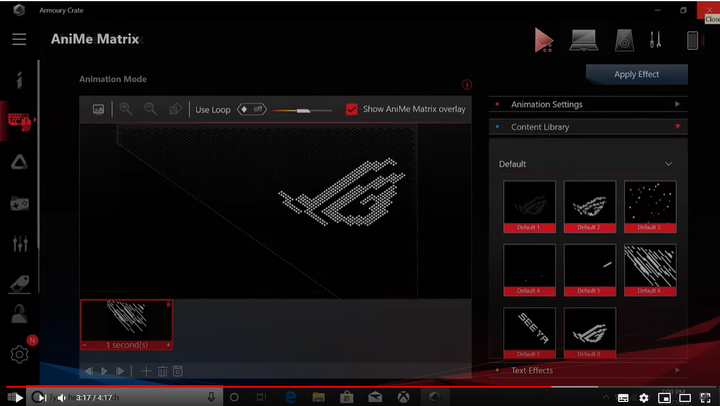Select the 1 second(s) timeline frame

pos(127,325)
